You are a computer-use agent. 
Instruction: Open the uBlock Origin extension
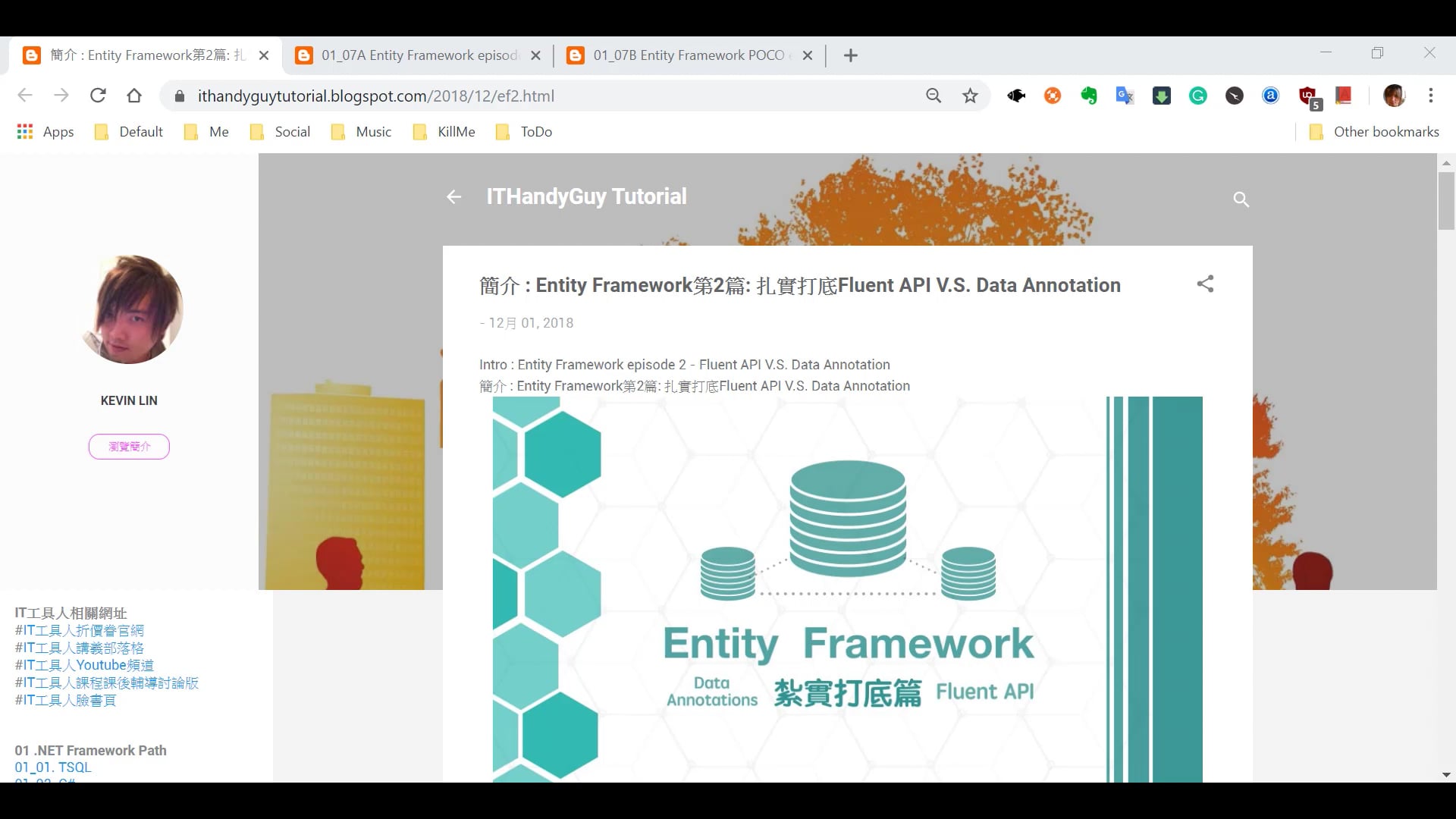click(x=1307, y=96)
